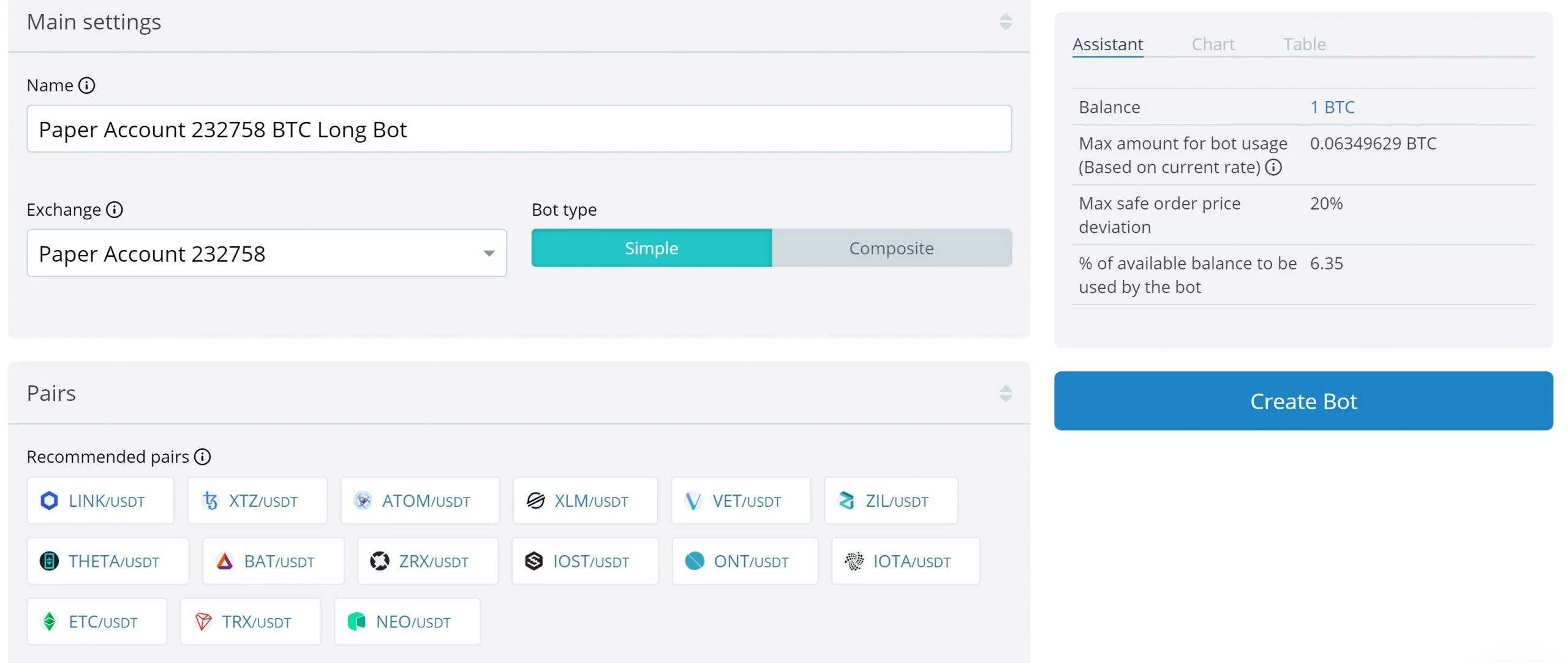Click the Create Bot button

pyautogui.click(x=1303, y=401)
